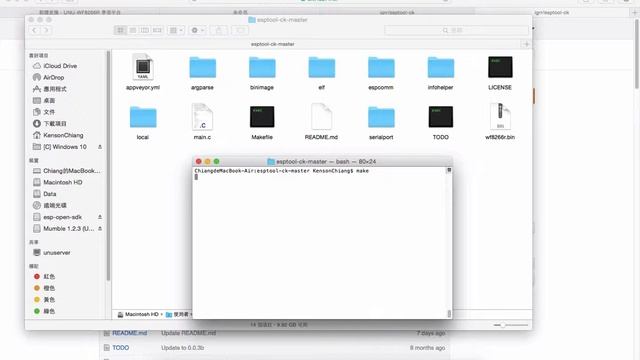The image size is (640, 360).
Task: Open the serialport folder
Action: 381,117
